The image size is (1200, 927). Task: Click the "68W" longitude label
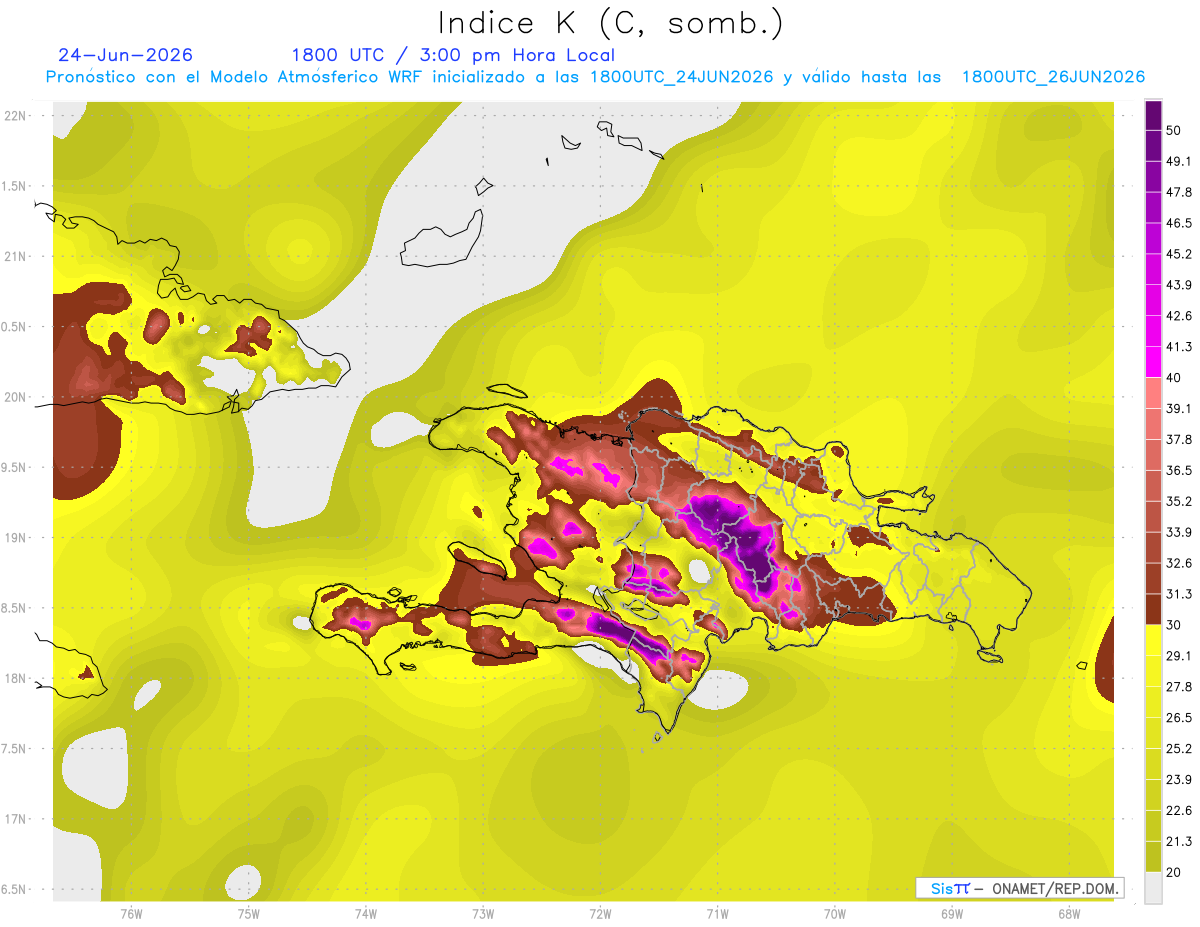click(x=1069, y=912)
